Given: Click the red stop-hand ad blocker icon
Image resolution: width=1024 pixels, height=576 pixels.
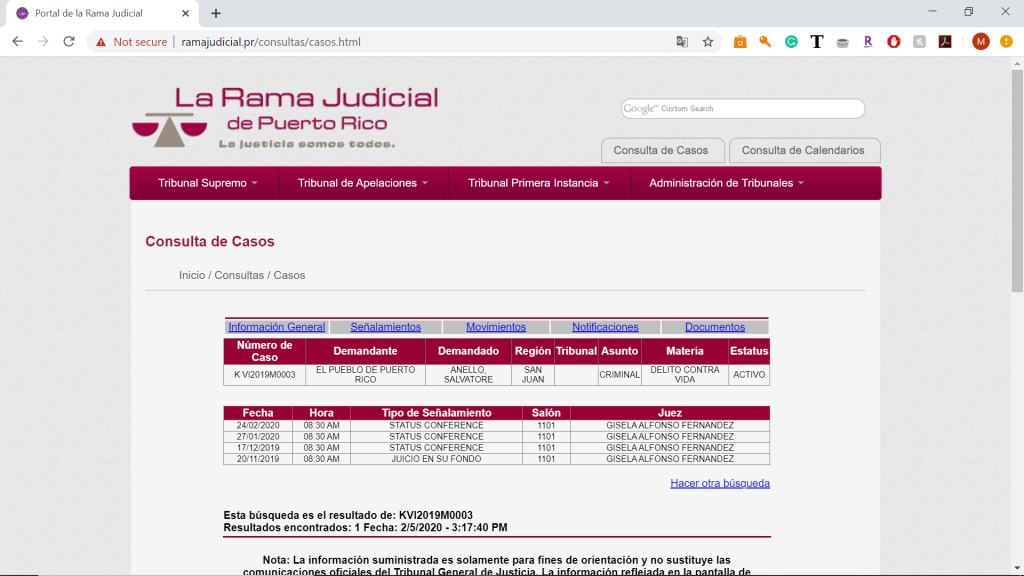Looking at the screenshot, I should pyautogui.click(x=893, y=42).
